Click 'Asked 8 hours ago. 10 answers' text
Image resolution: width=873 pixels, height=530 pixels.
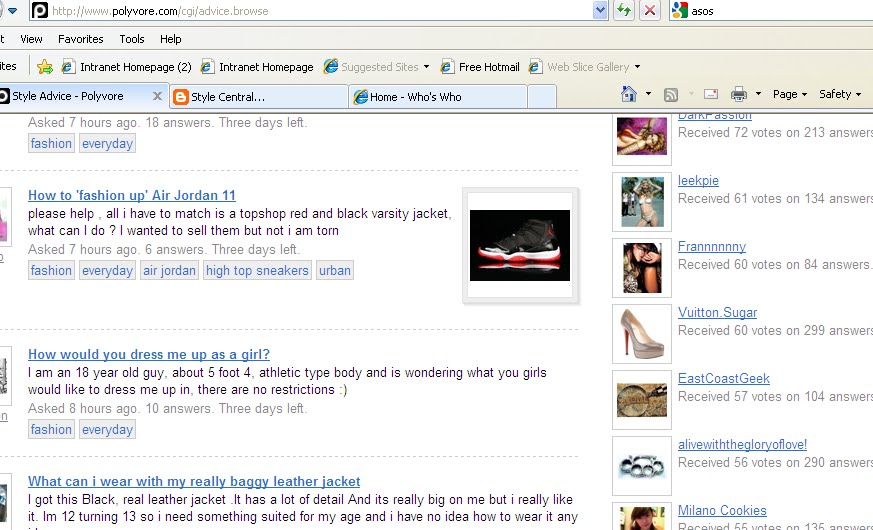[168, 409]
